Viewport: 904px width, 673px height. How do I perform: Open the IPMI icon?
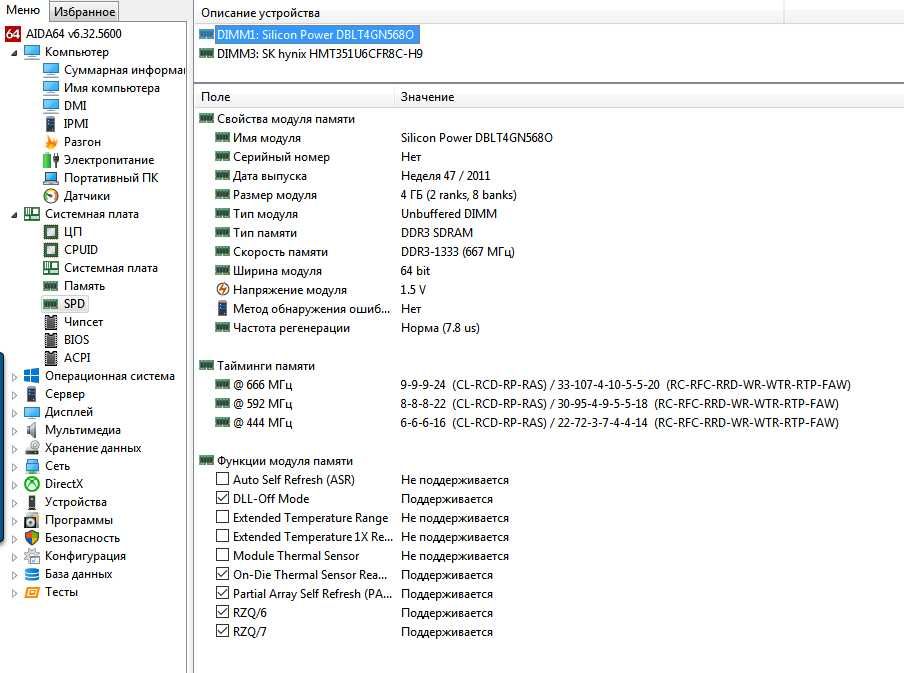[51, 123]
